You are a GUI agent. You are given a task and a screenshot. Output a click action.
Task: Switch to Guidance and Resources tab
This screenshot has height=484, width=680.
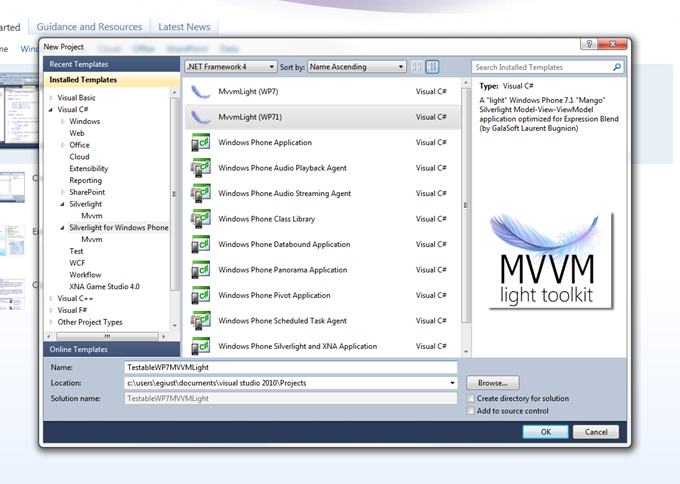(89, 27)
